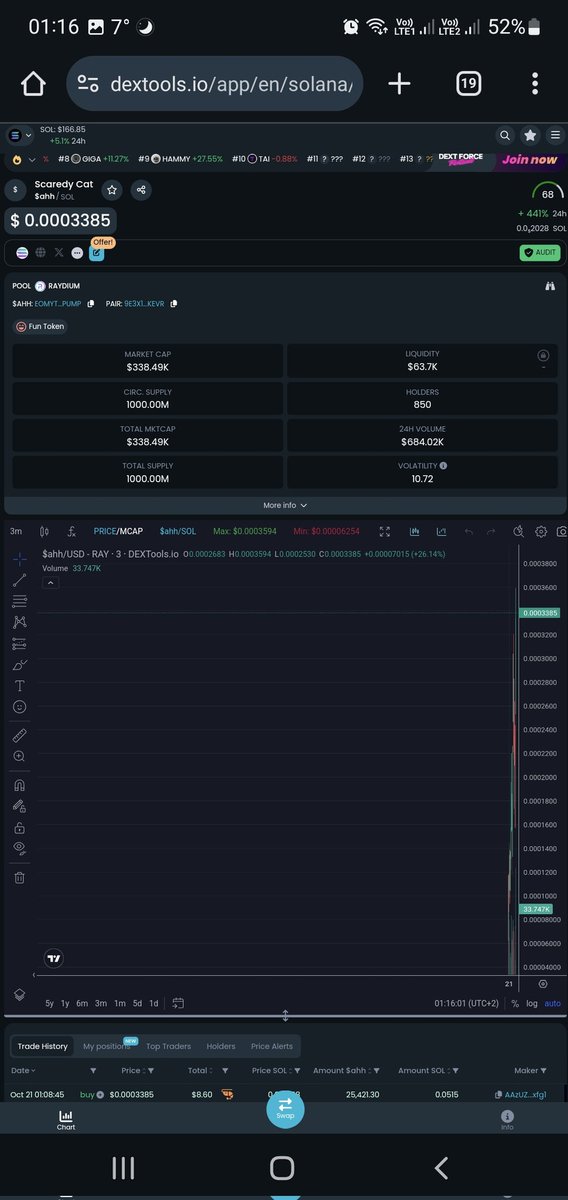Viewport: 568px width, 1200px height.
Task: Open the Fibonacci retracement tool
Action: pos(19,601)
